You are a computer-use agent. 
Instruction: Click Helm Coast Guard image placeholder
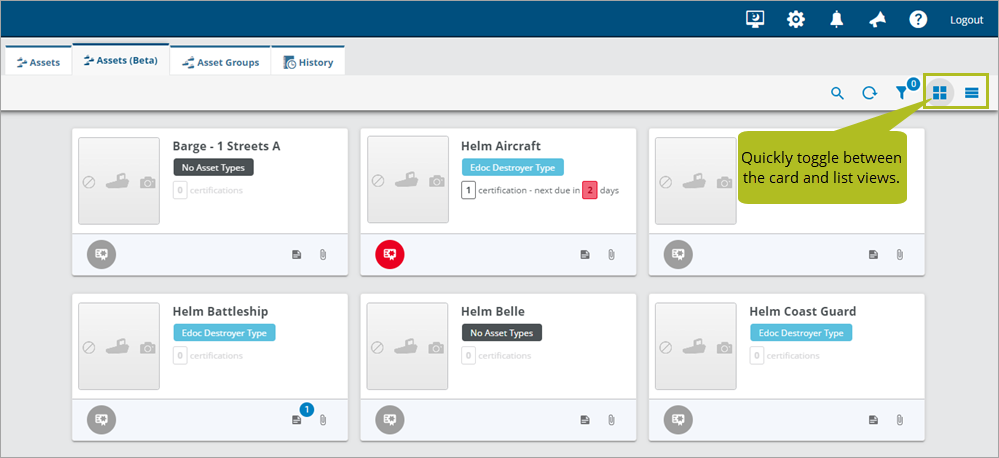(x=696, y=347)
